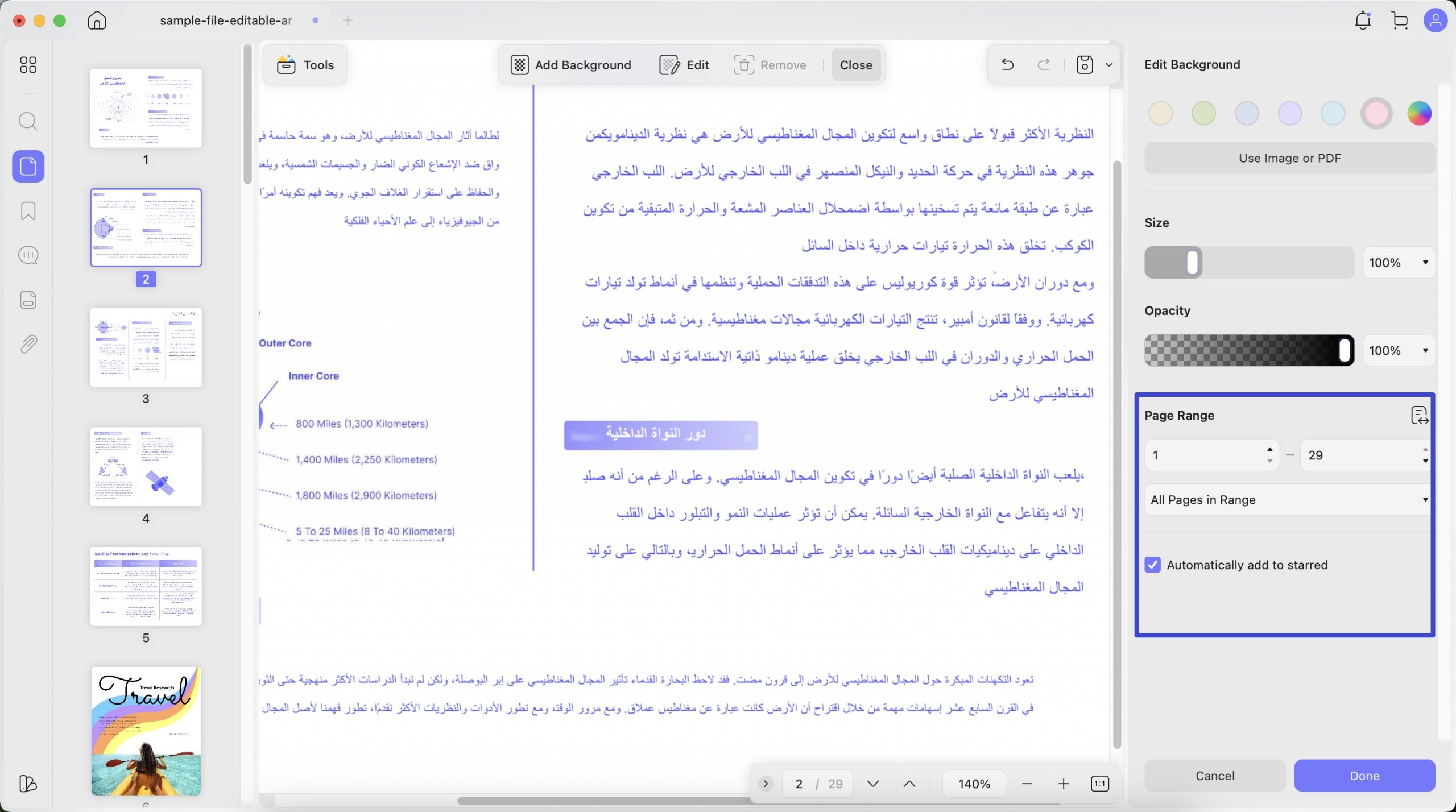Open the form fields sidebar icon
This screenshot has width=1456, height=812.
(28, 300)
